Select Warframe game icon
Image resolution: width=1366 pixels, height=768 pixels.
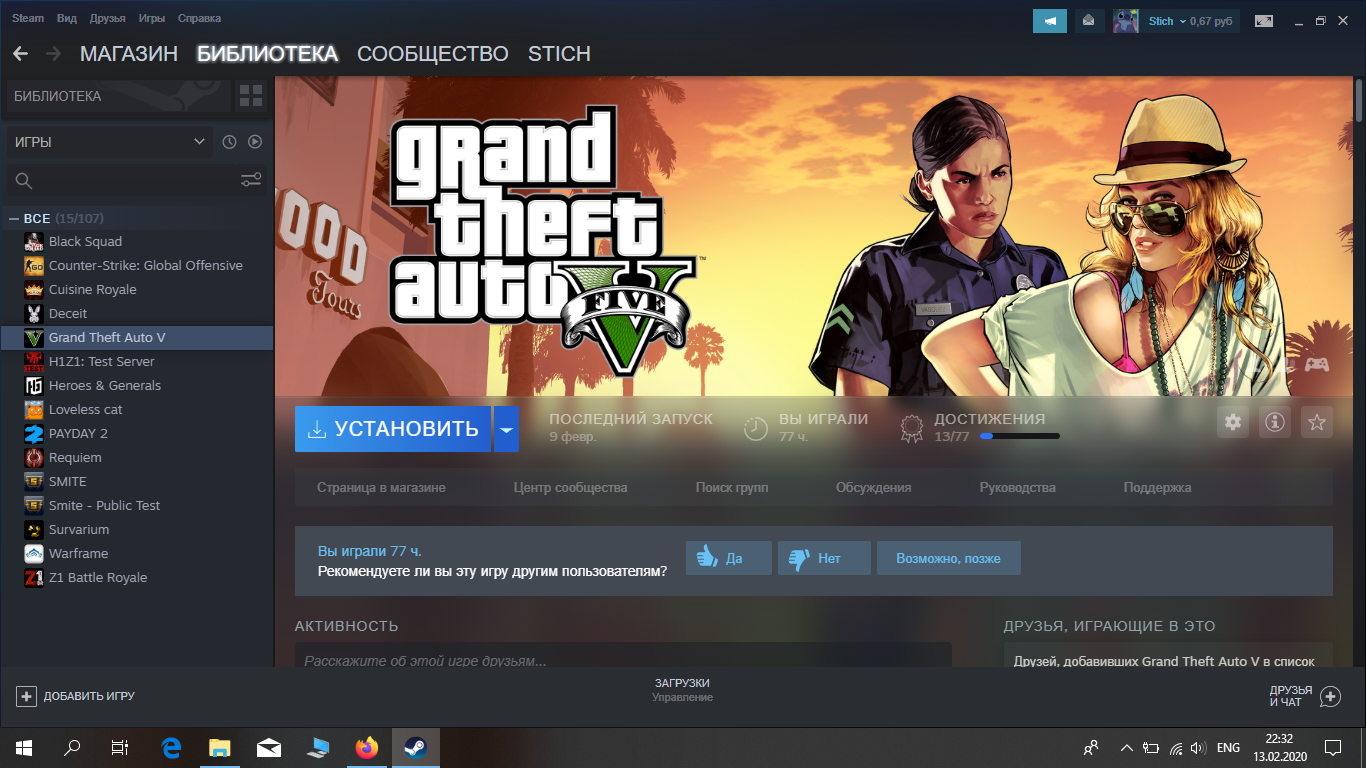point(34,554)
